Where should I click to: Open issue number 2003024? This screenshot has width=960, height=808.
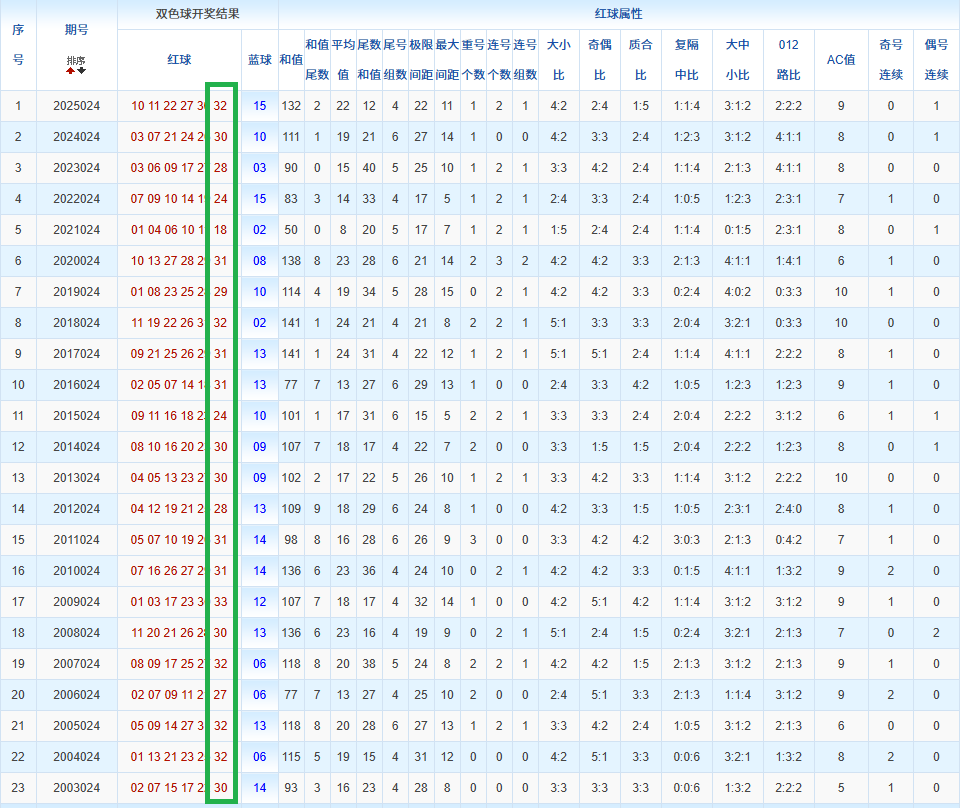click(x=76, y=788)
